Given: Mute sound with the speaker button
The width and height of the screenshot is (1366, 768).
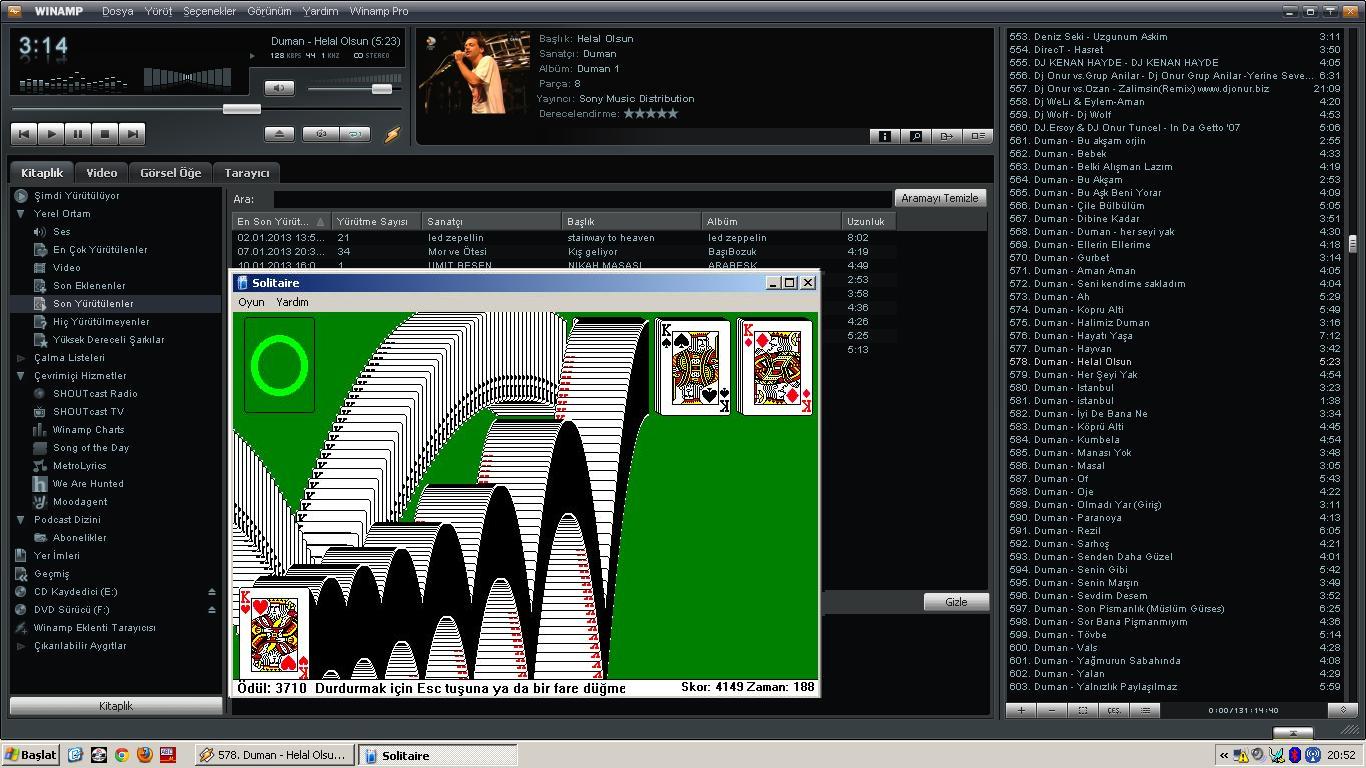Looking at the screenshot, I should [x=279, y=88].
